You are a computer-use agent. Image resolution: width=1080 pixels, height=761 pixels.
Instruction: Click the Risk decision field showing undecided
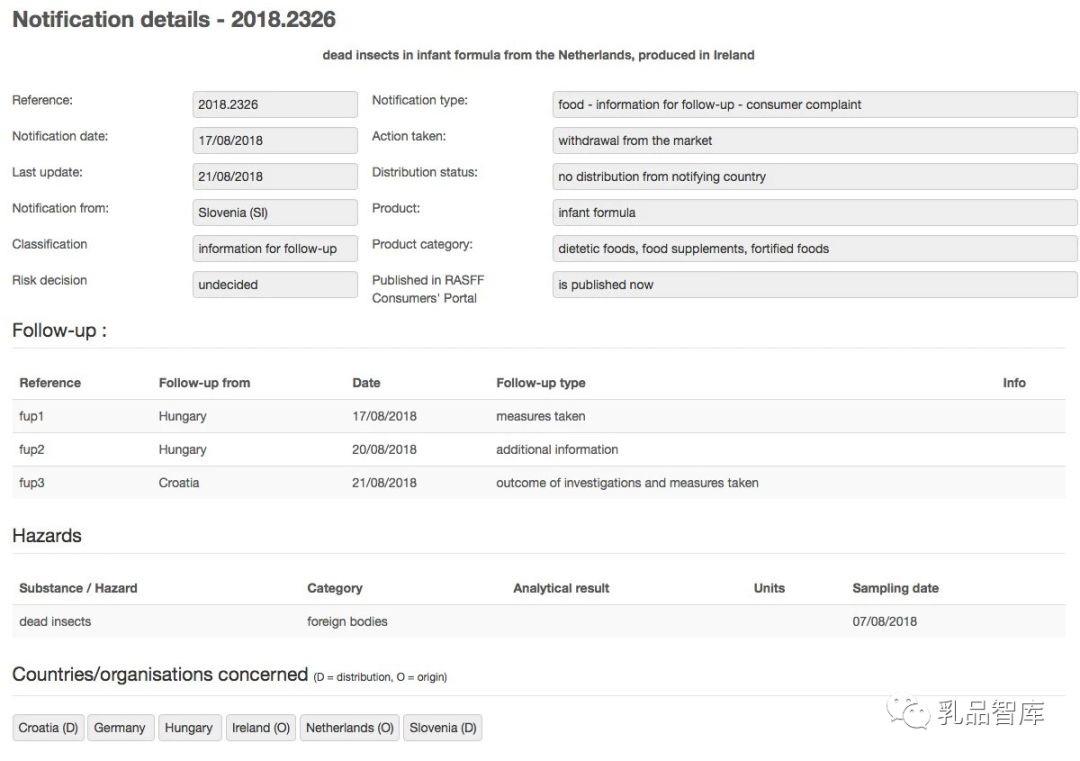click(274, 284)
